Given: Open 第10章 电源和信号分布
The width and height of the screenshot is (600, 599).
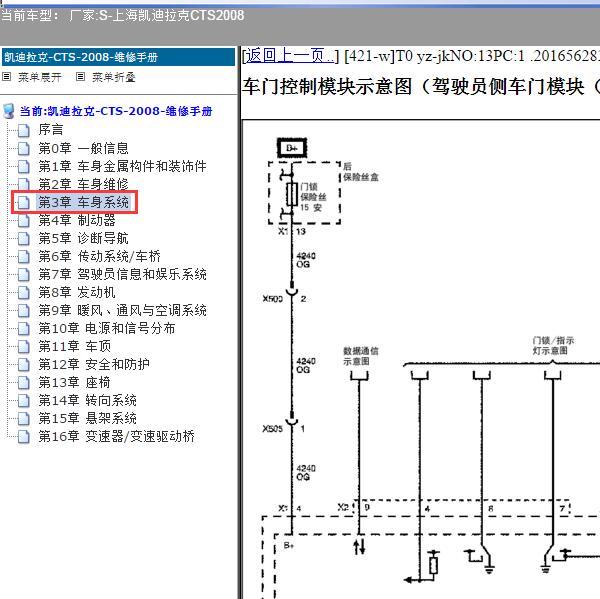Looking at the screenshot, I should pos(107,328).
